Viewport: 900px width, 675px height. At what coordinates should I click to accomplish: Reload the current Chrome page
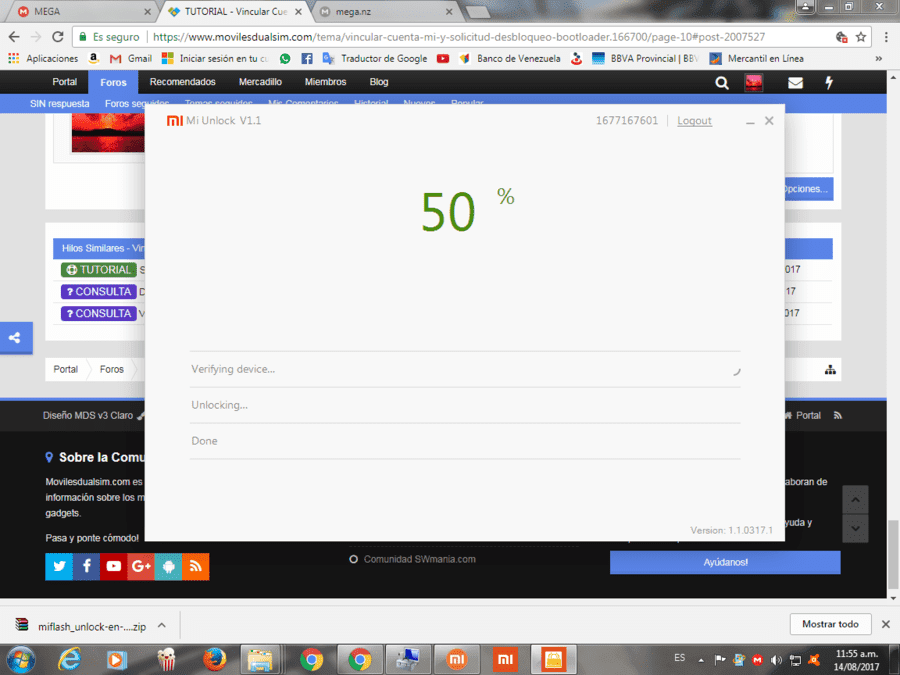tap(57, 37)
